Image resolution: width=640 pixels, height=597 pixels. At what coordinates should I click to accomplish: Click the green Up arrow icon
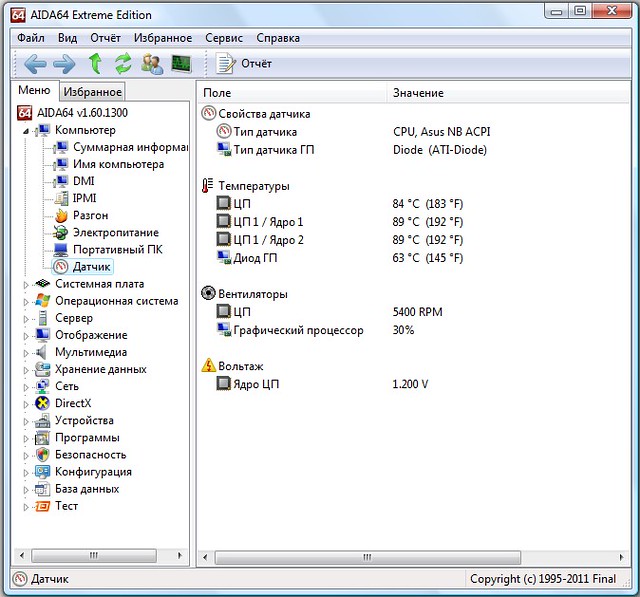pyautogui.click(x=95, y=64)
